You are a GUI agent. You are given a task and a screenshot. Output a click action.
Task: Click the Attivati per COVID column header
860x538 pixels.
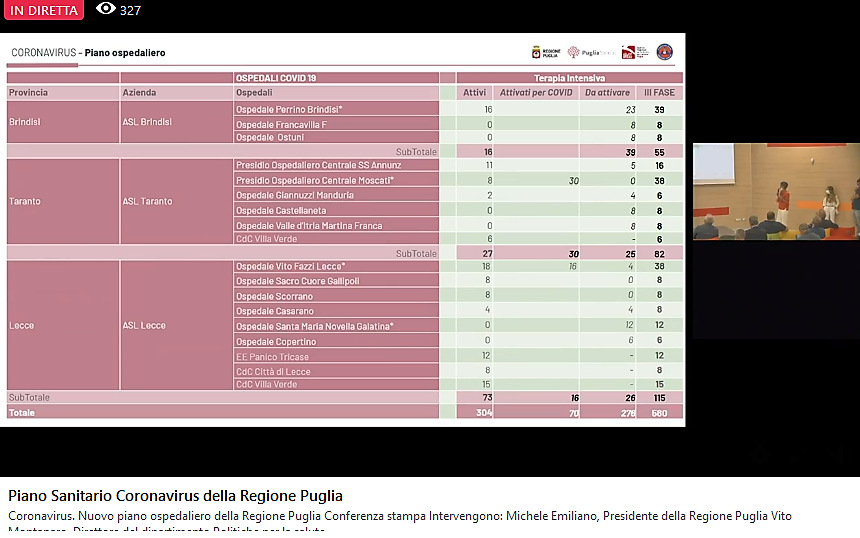pyautogui.click(x=536, y=93)
